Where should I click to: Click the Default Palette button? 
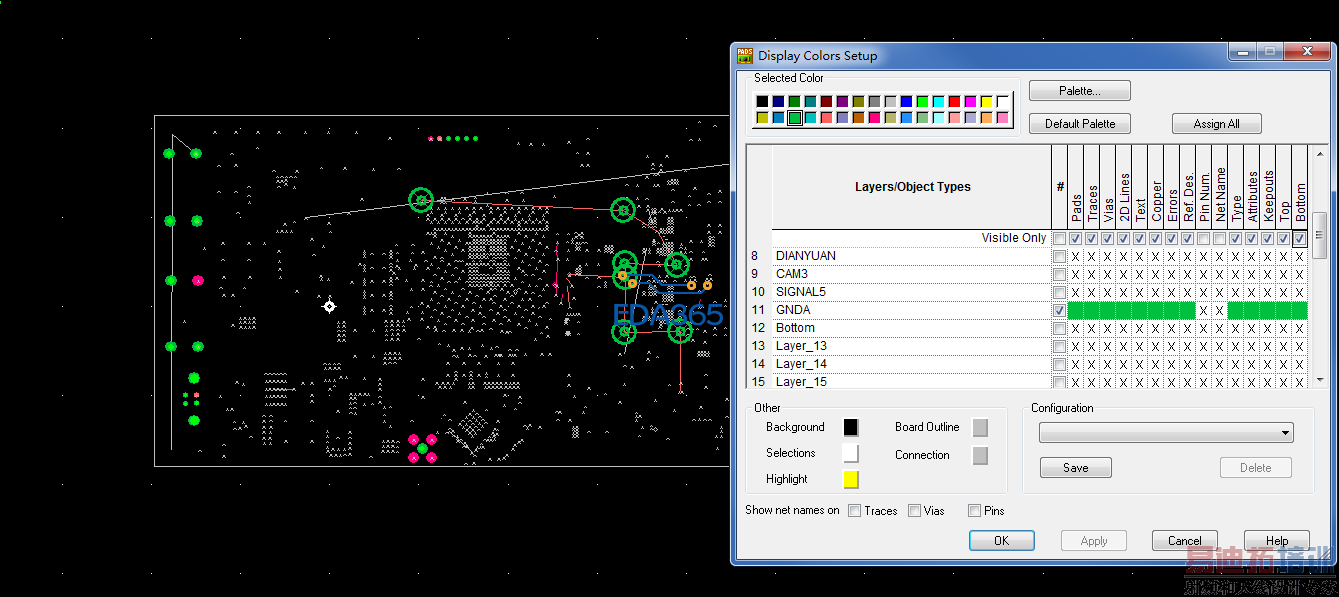click(x=1079, y=124)
